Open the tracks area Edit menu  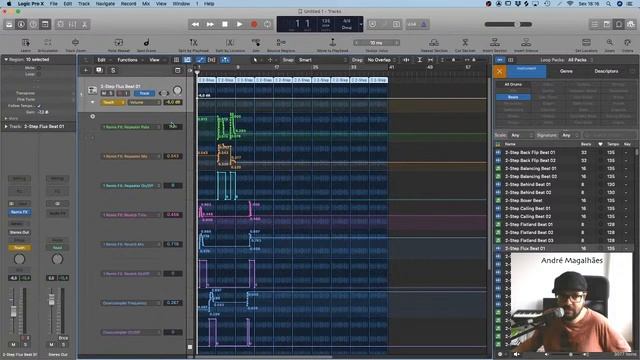pyautogui.click(x=102, y=60)
